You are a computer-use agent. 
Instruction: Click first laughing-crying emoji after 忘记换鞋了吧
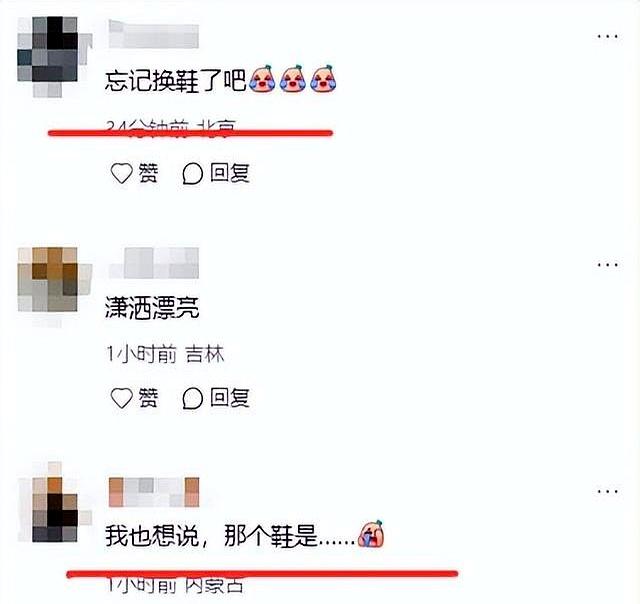point(262,78)
